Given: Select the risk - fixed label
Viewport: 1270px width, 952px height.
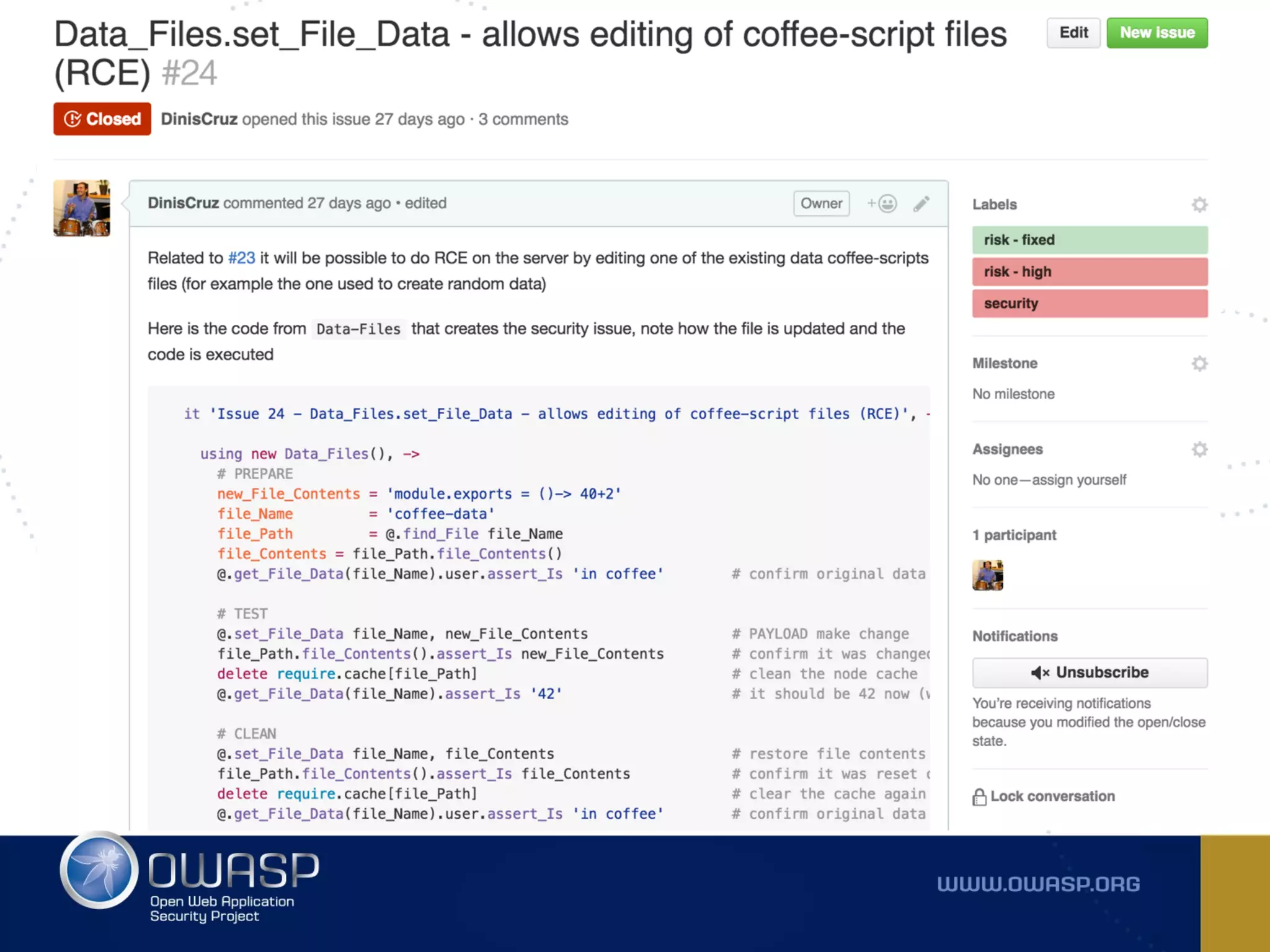Looking at the screenshot, I should (1090, 240).
